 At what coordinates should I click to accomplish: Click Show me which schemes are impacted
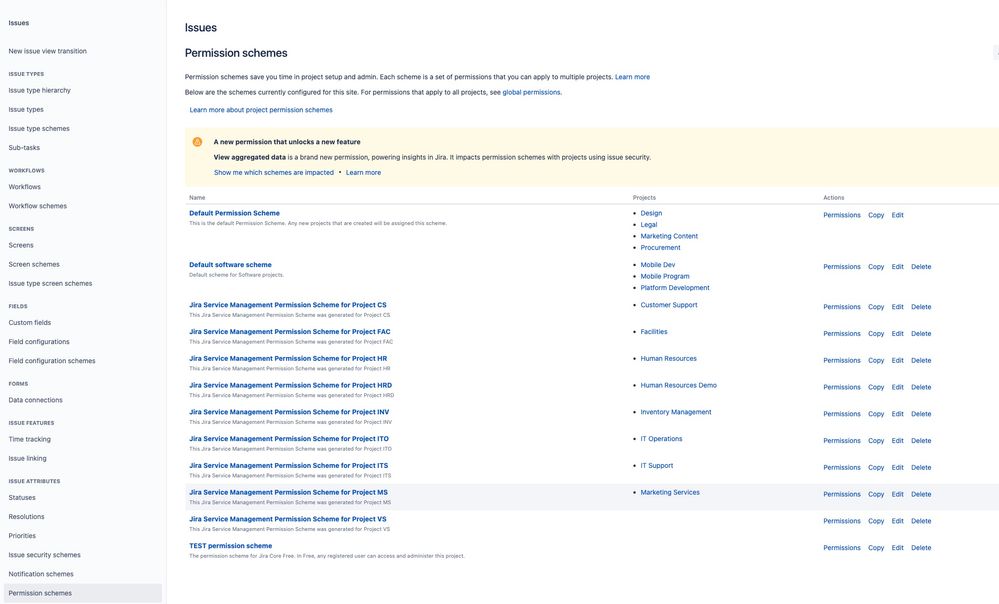274,173
